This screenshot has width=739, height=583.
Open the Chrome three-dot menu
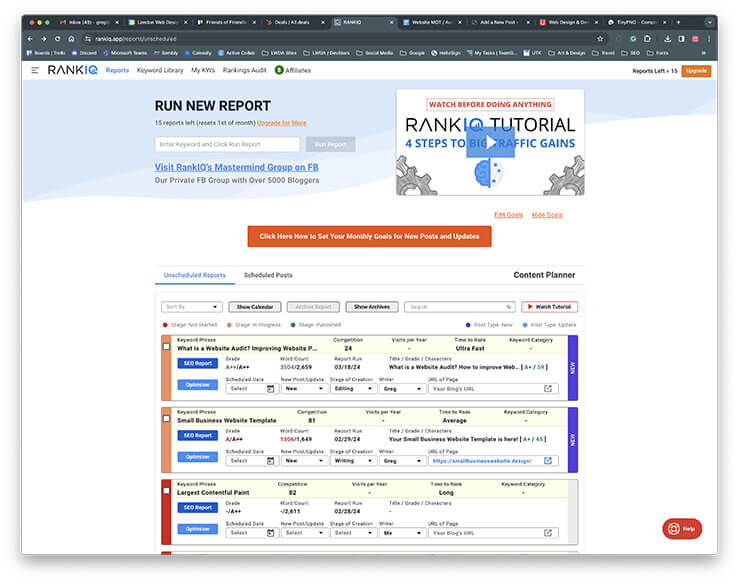click(709, 39)
